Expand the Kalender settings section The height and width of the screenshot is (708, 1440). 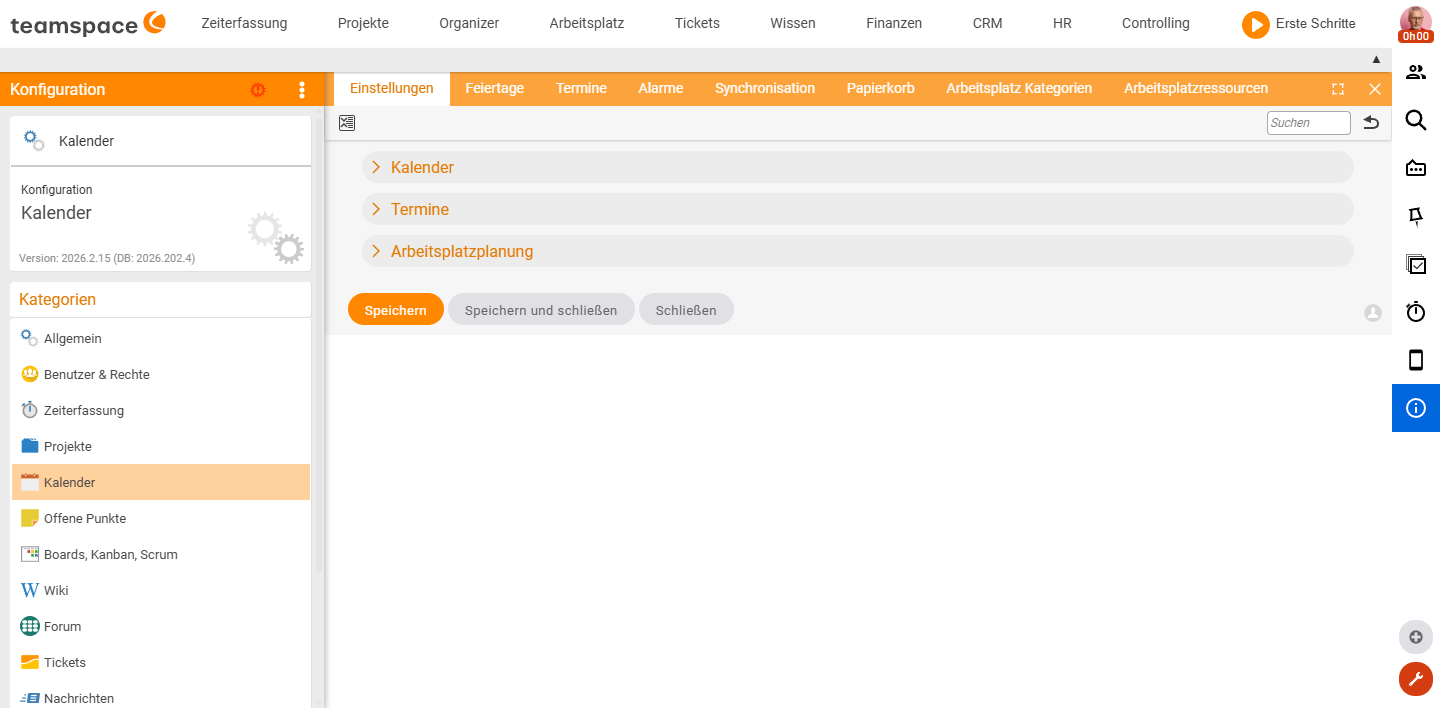[x=857, y=167]
